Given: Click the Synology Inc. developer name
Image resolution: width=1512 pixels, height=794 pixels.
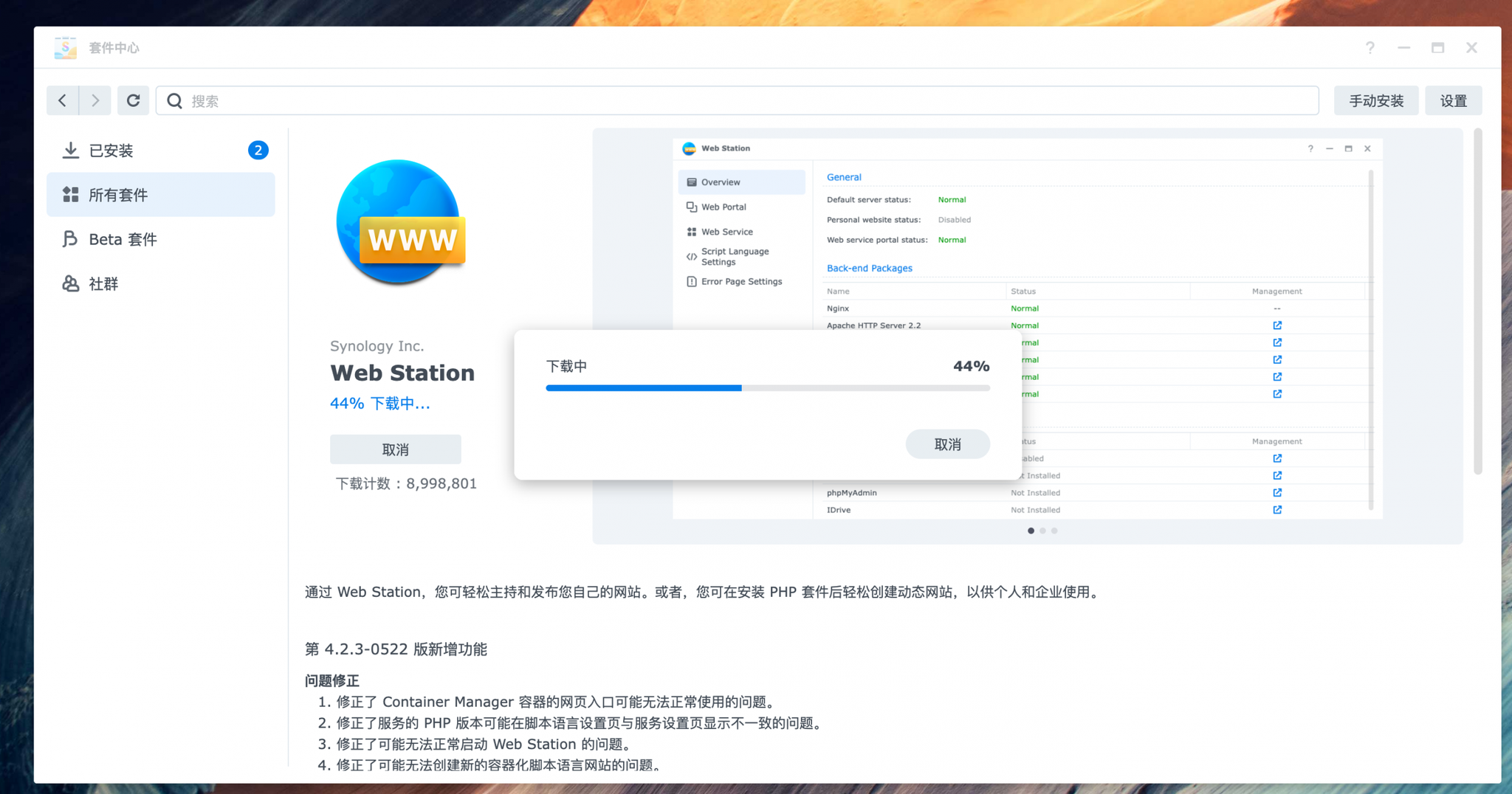Looking at the screenshot, I should 377,346.
